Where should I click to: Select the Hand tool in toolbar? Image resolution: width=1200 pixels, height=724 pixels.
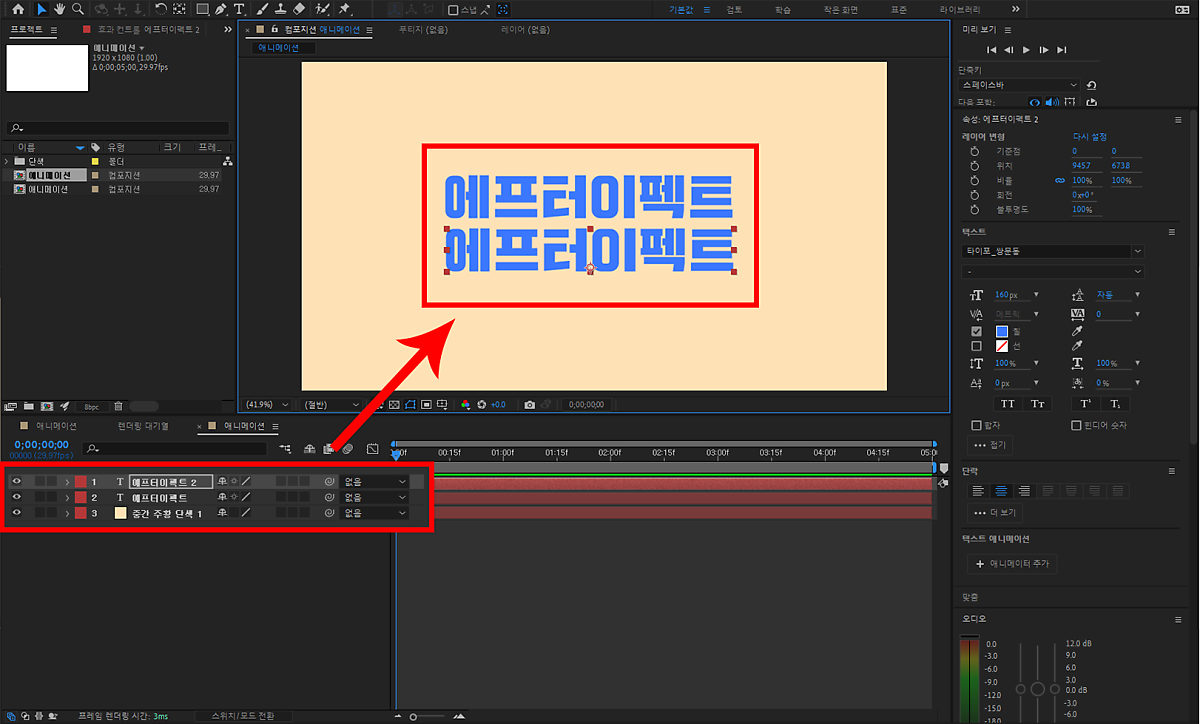click(x=59, y=9)
